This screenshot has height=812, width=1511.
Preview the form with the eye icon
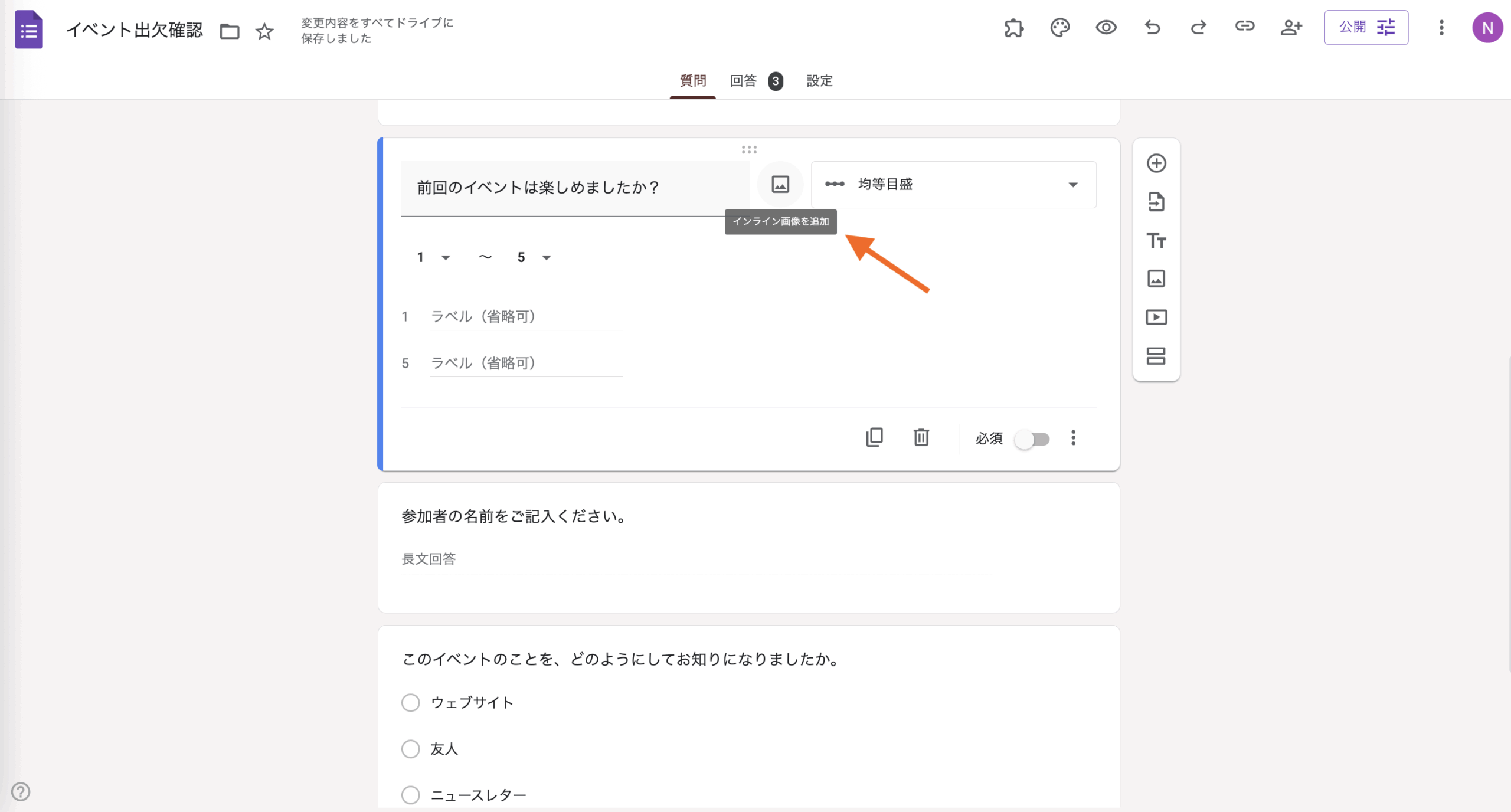pyautogui.click(x=1106, y=27)
